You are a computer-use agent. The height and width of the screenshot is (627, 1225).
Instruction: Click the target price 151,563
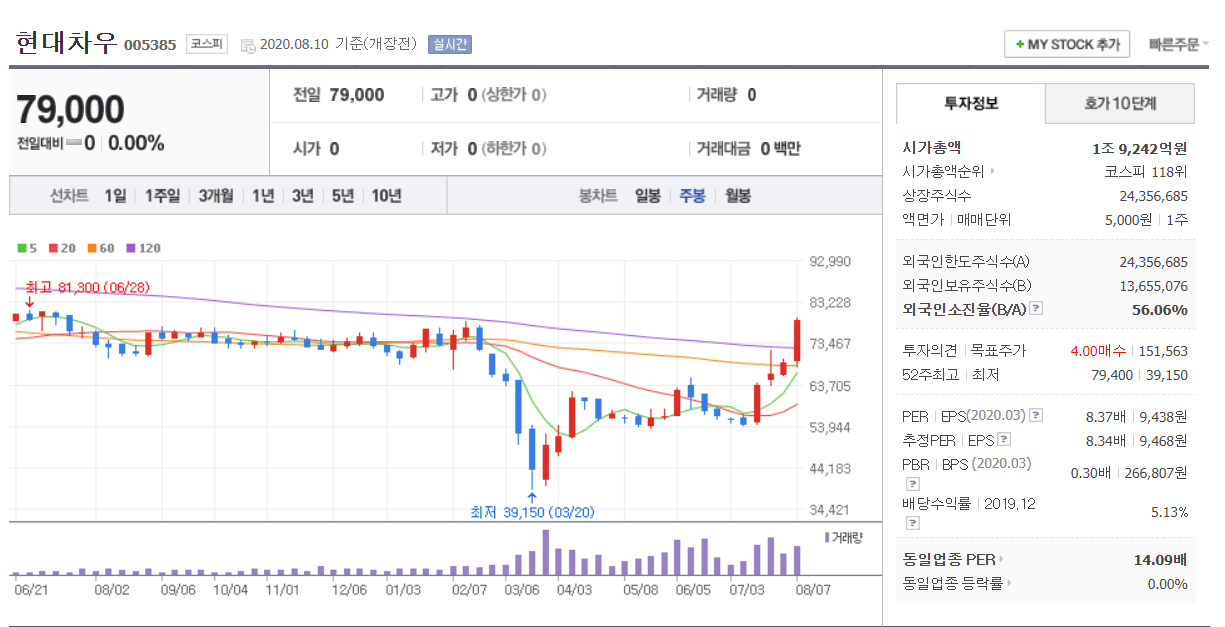[x=1163, y=351]
